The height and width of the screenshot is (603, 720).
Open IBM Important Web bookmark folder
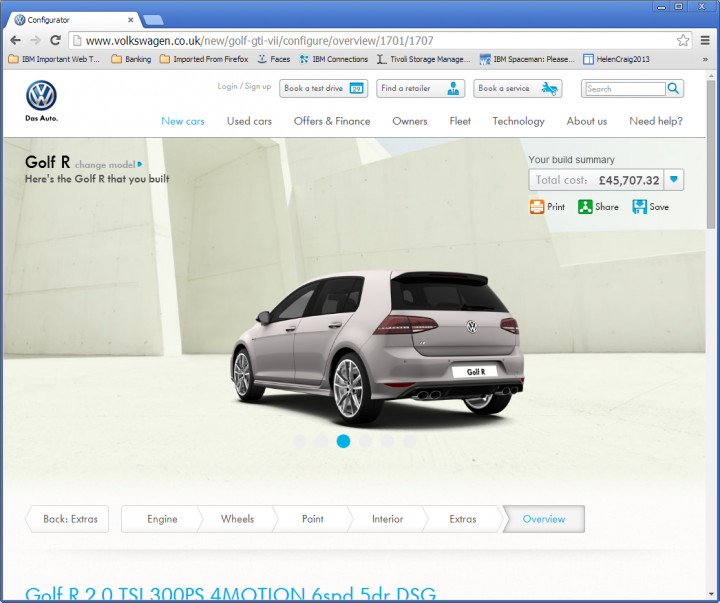(54, 59)
